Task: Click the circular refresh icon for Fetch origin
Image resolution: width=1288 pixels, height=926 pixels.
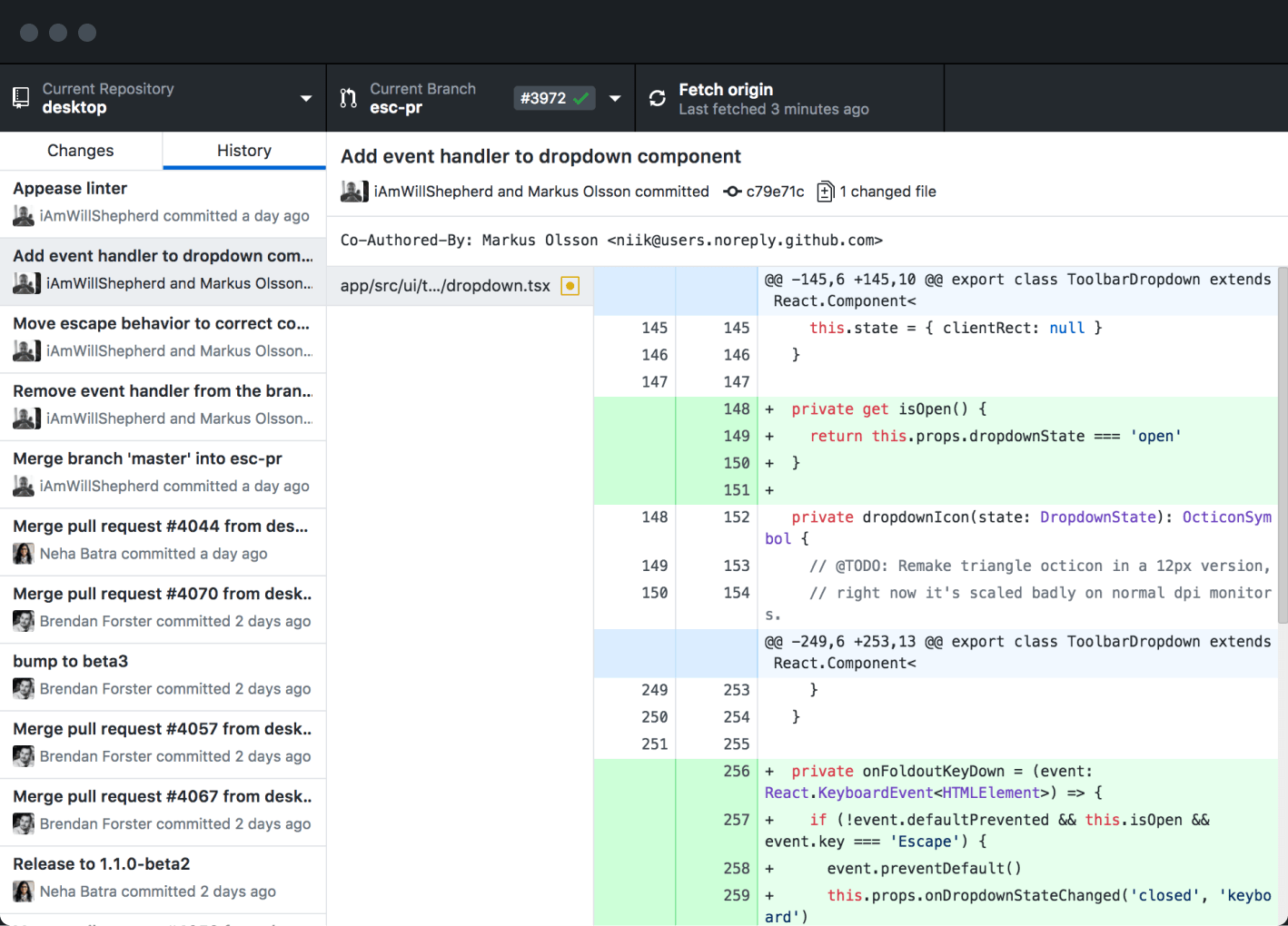Action: (657, 97)
